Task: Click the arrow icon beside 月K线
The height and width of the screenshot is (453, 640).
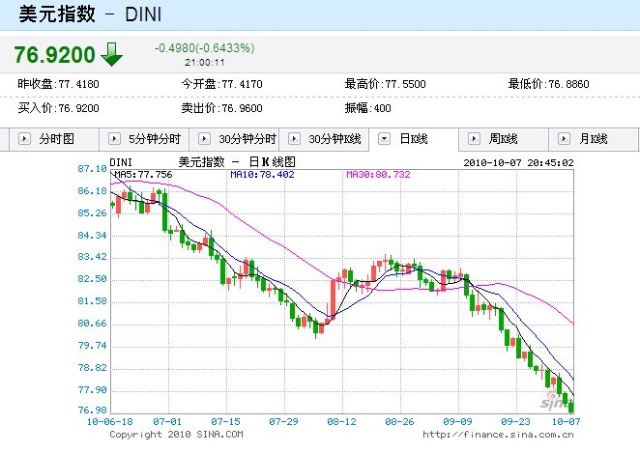Action: (x=565, y=139)
